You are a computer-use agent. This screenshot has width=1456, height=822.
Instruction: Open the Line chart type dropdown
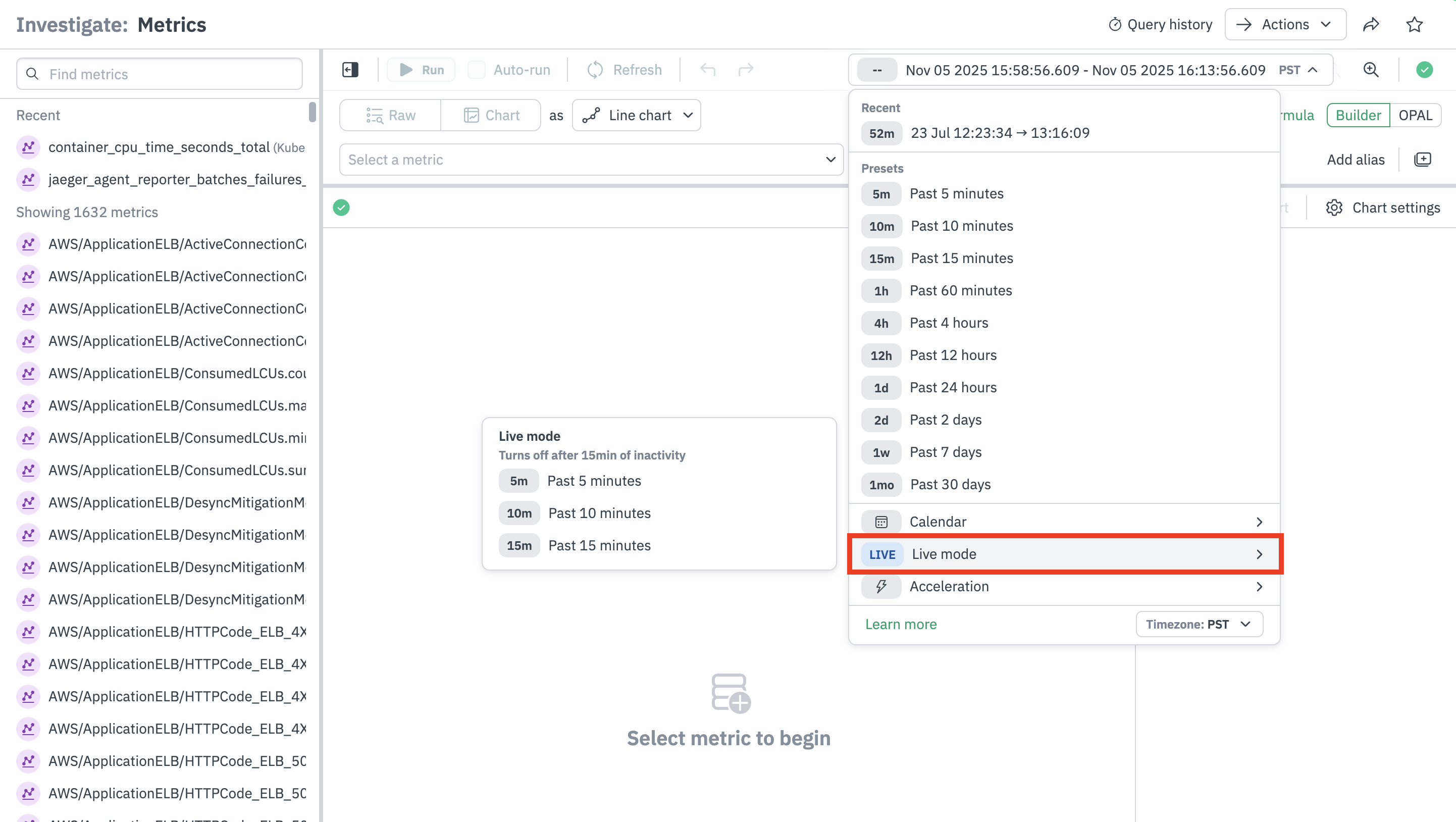[x=637, y=115]
